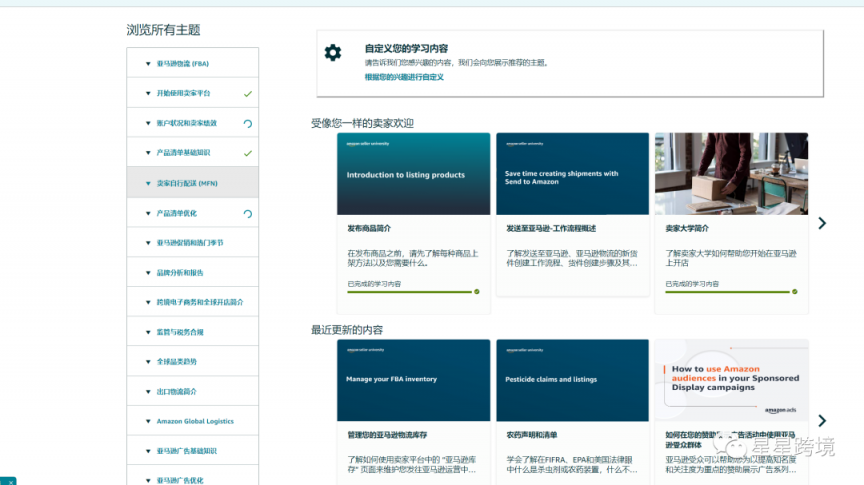Click the gear icon beside 自定义您的学习内容
This screenshot has height=485, width=864.
(x=333, y=53)
